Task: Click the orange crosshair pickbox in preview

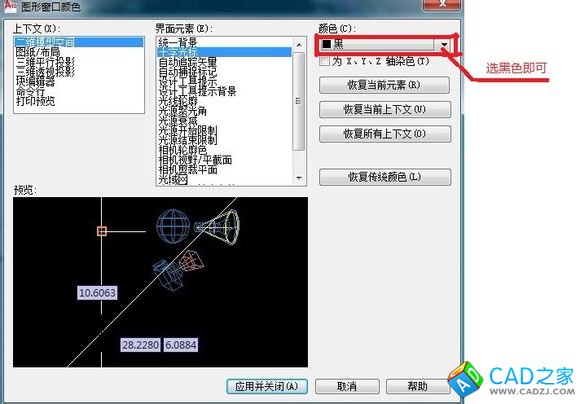Action: click(x=102, y=232)
